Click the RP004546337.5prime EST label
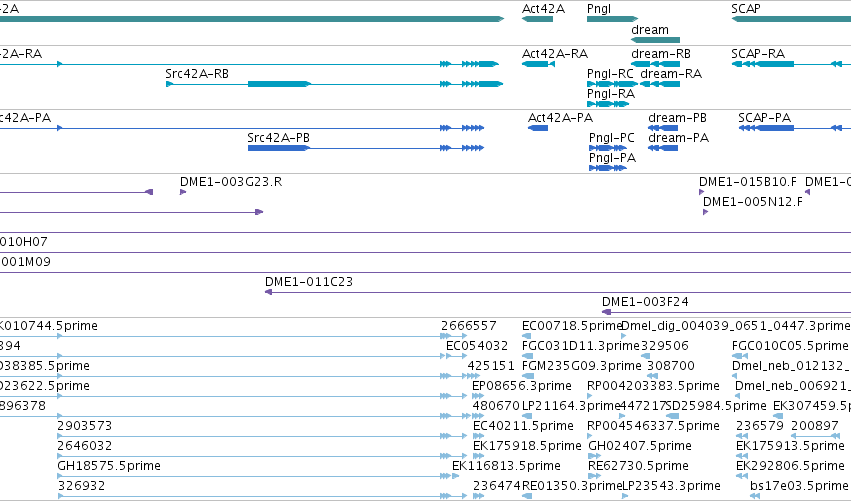 [x=653, y=426]
